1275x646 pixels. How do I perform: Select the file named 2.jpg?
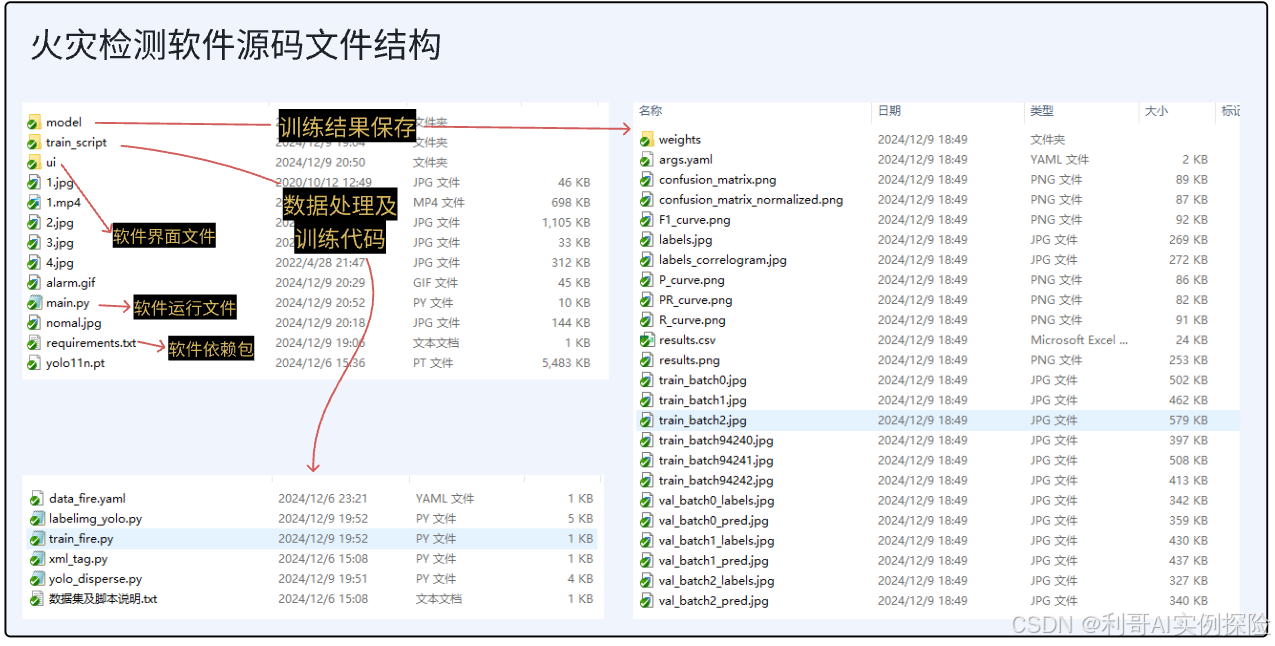pyautogui.click(x=60, y=223)
